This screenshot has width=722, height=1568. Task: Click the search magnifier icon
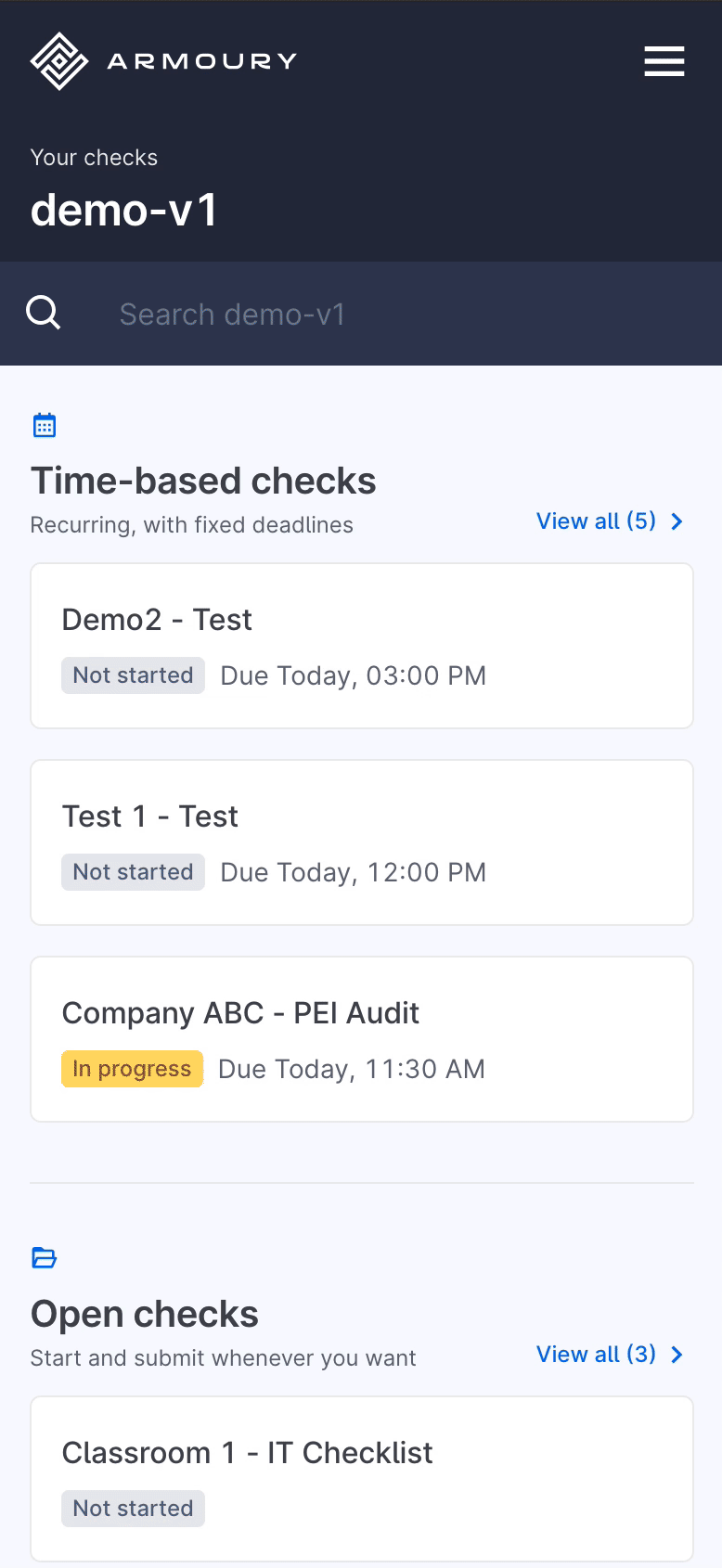click(44, 314)
